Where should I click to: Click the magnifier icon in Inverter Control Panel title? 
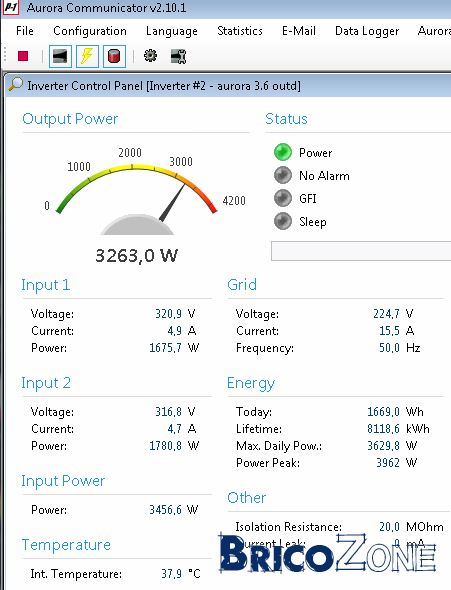tap(16, 84)
